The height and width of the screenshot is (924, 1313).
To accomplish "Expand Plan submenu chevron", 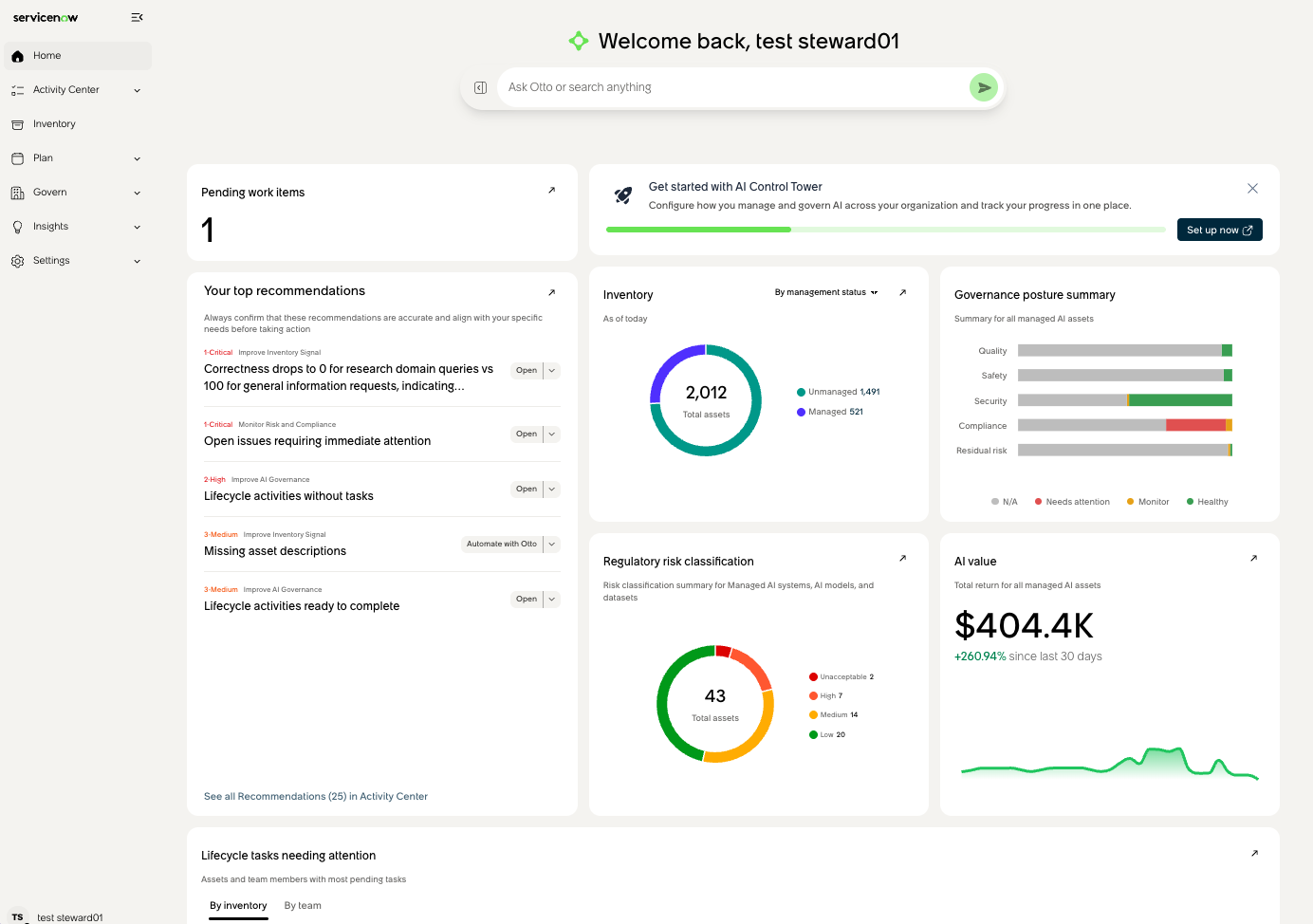I will pos(137,158).
